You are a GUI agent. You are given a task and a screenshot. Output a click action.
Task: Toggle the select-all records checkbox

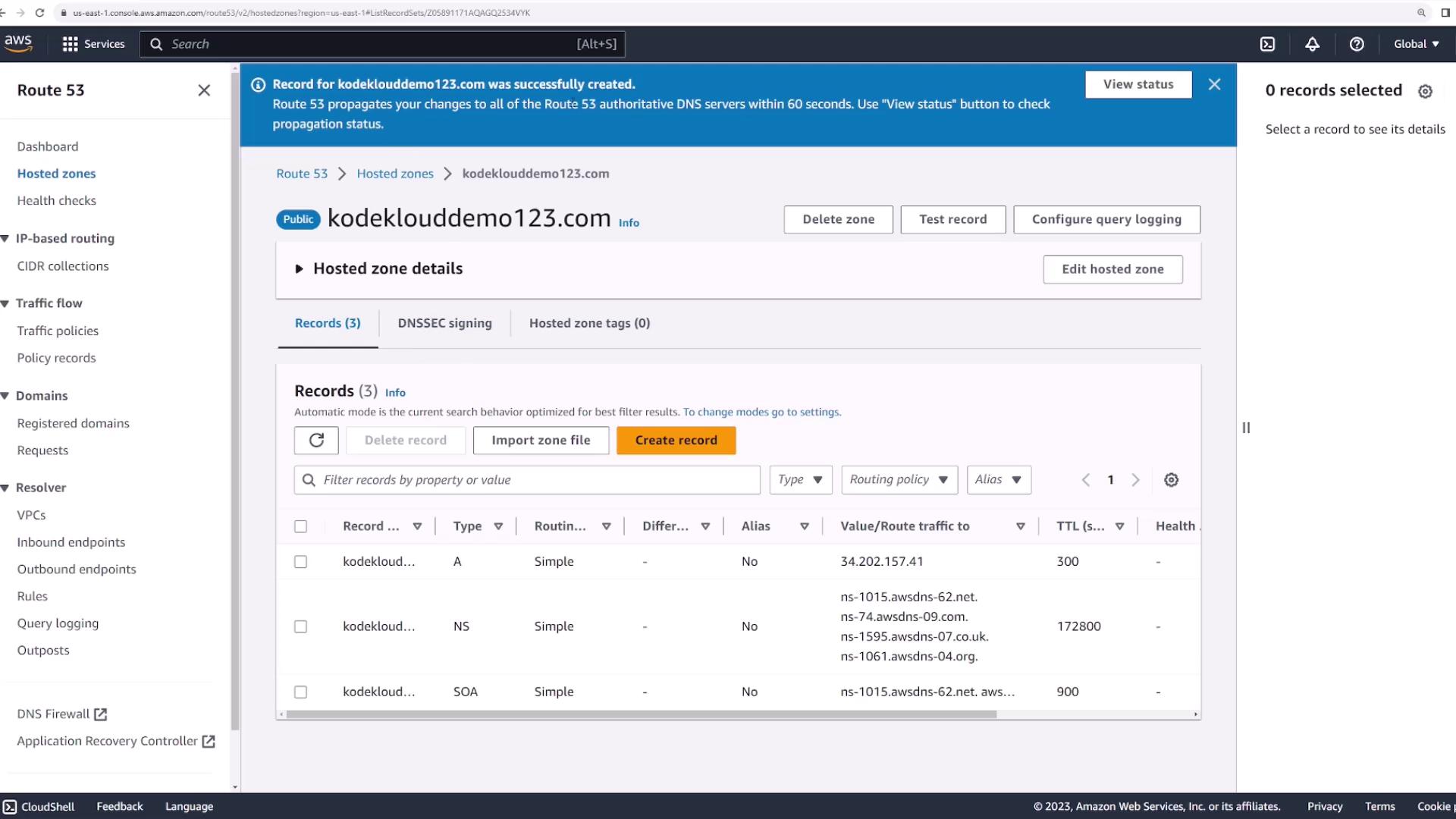coord(301,526)
